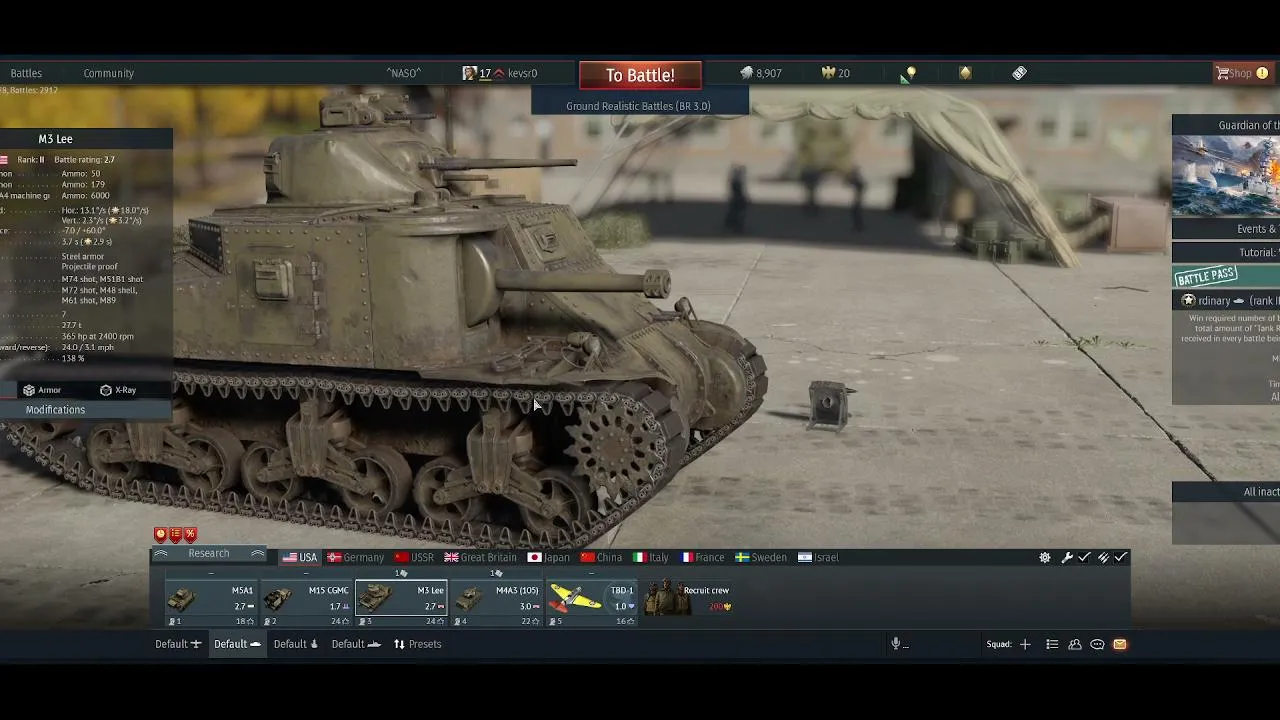Click the Shop yellow notification badge
1280x720 pixels.
(x=1262, y=73)
